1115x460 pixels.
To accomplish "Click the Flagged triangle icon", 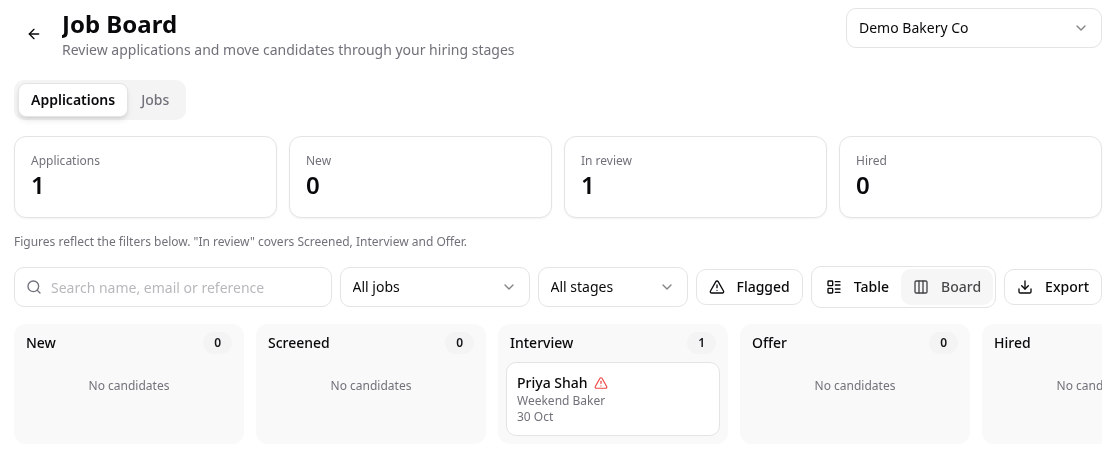I will (x=717, y=287).
